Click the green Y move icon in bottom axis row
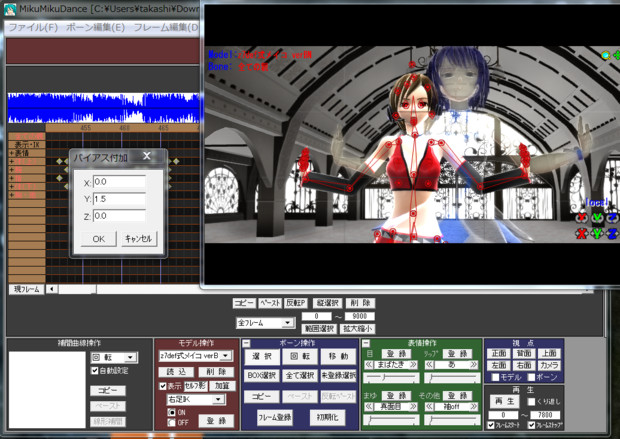The width and height of the screenshot is (620, 439). (597, 233)
